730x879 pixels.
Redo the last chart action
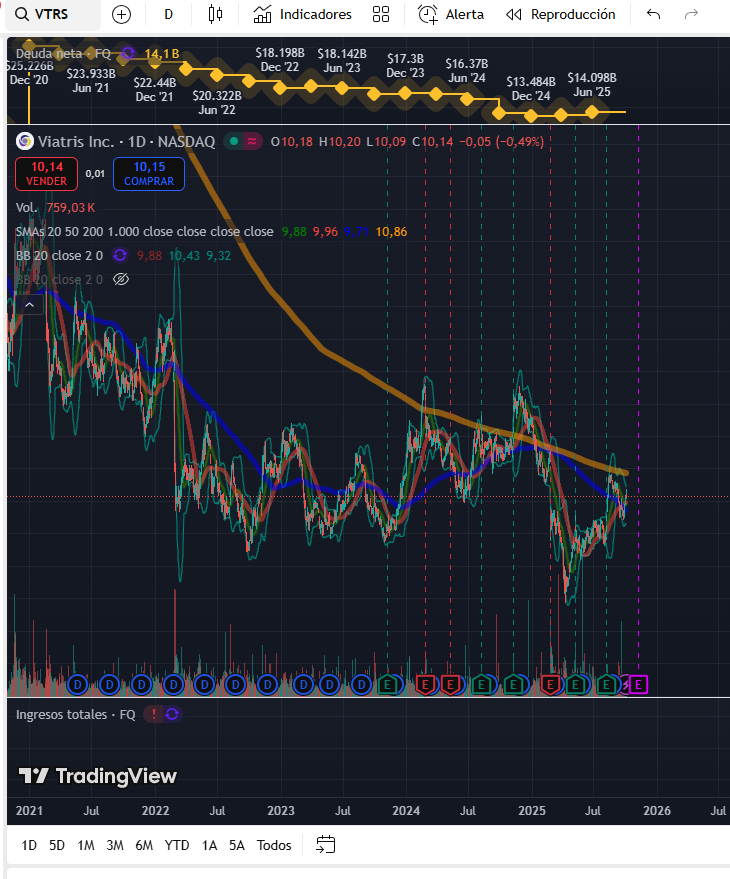[x=691, y=14]
